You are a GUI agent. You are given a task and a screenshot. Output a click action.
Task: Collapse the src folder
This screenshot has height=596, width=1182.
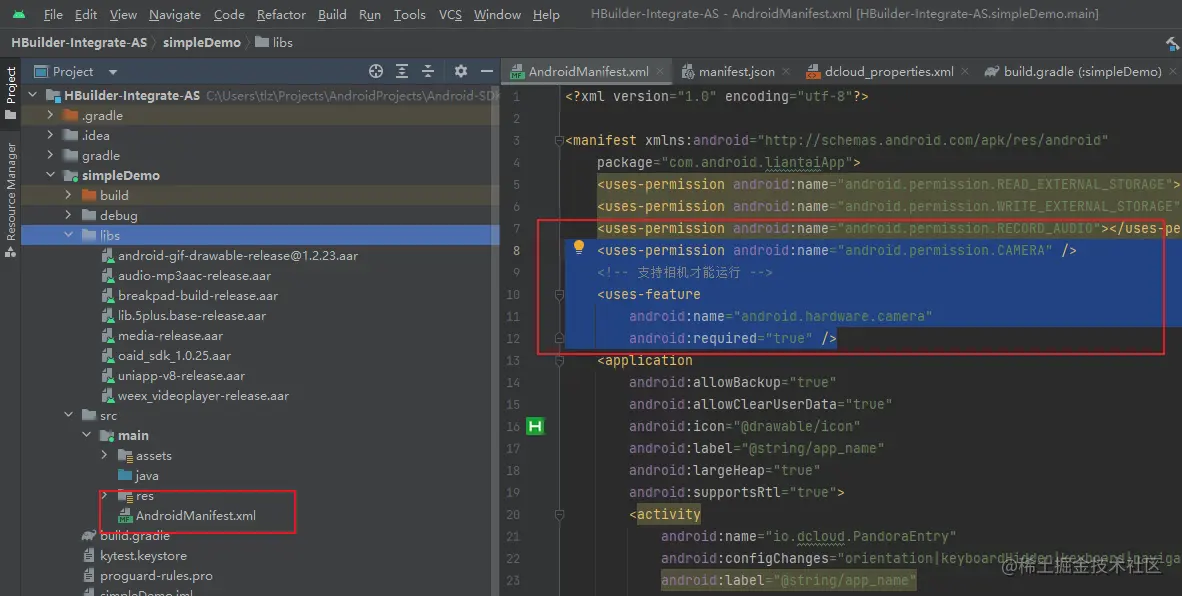pos(69,415)
